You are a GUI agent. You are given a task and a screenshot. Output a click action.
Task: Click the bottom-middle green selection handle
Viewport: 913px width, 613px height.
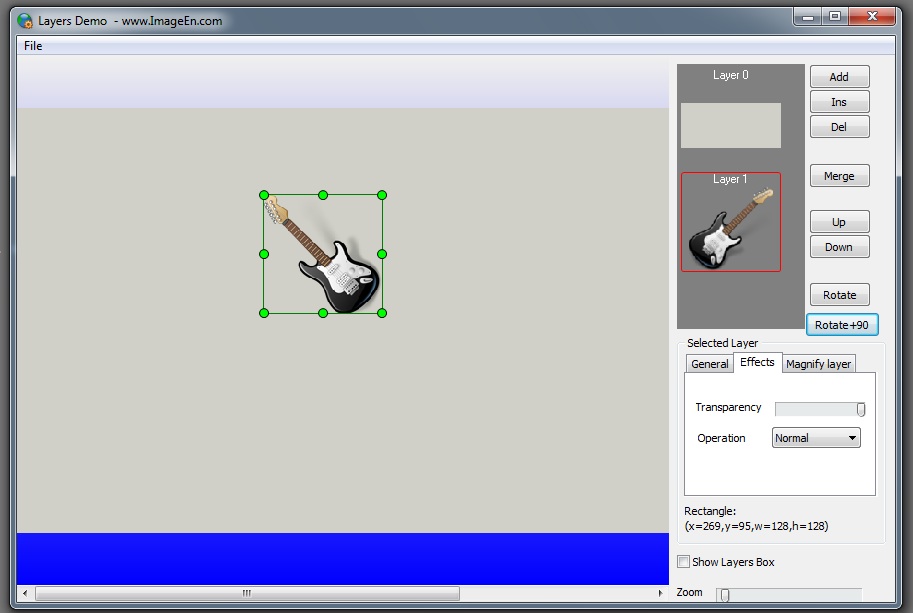[x=323, y=313]
